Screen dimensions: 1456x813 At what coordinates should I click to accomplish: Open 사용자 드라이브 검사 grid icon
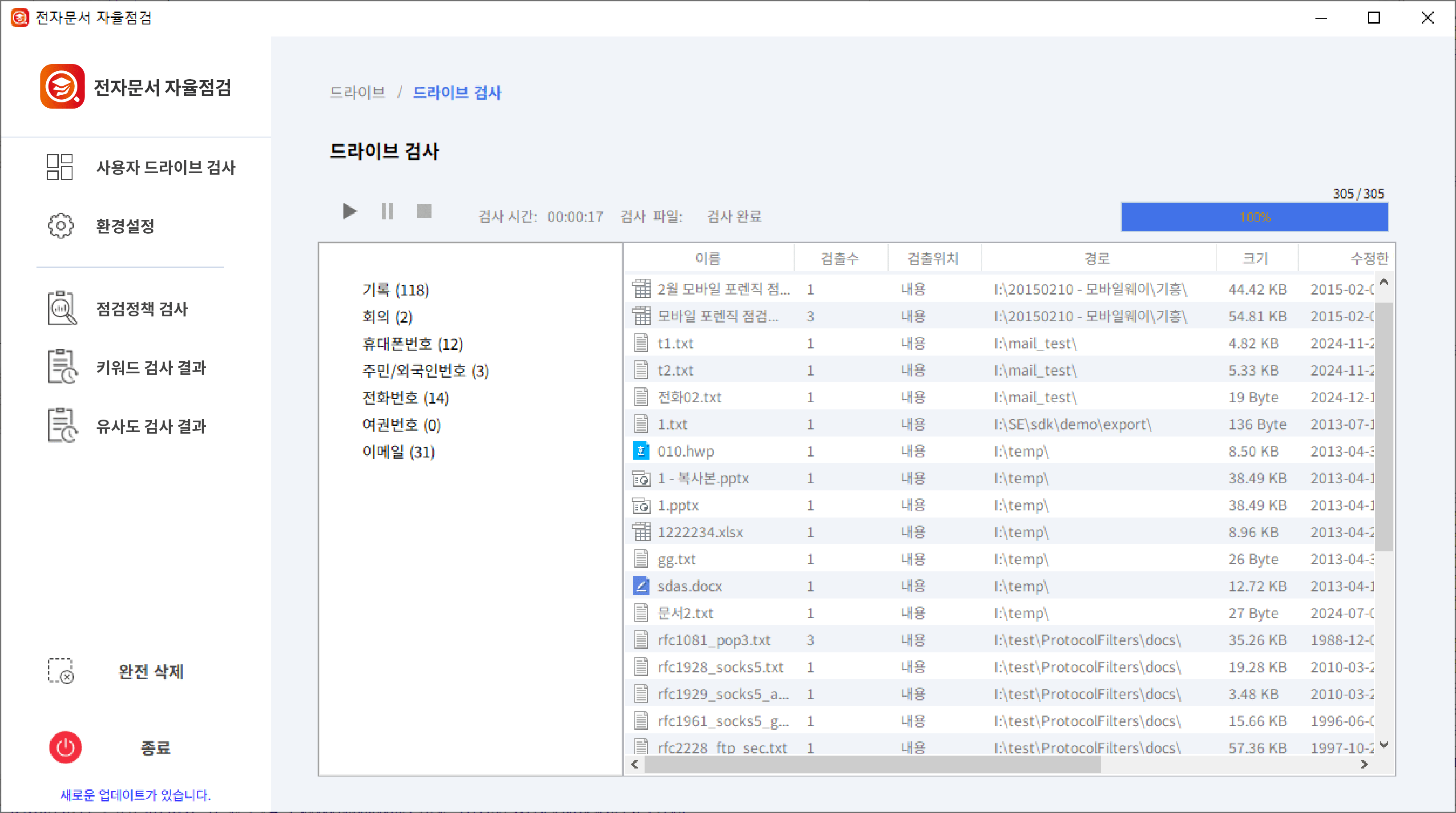pos(60,167)
